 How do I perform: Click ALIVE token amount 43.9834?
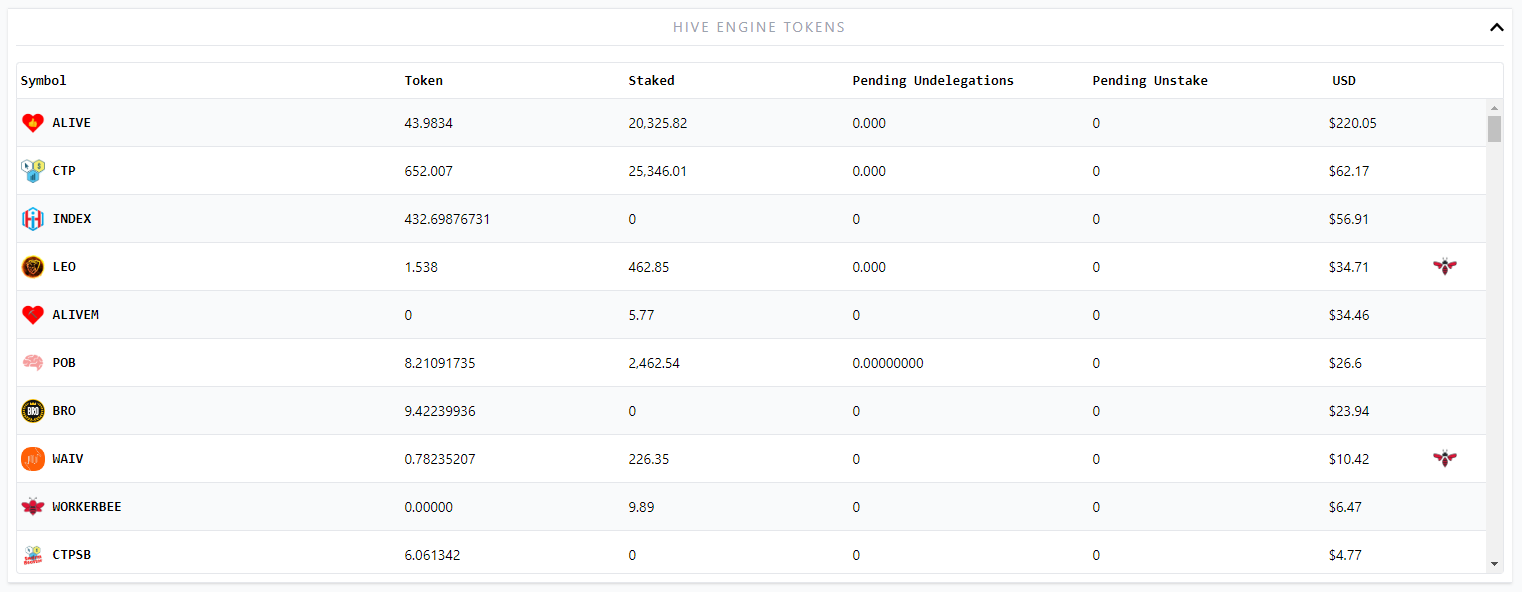429,123
